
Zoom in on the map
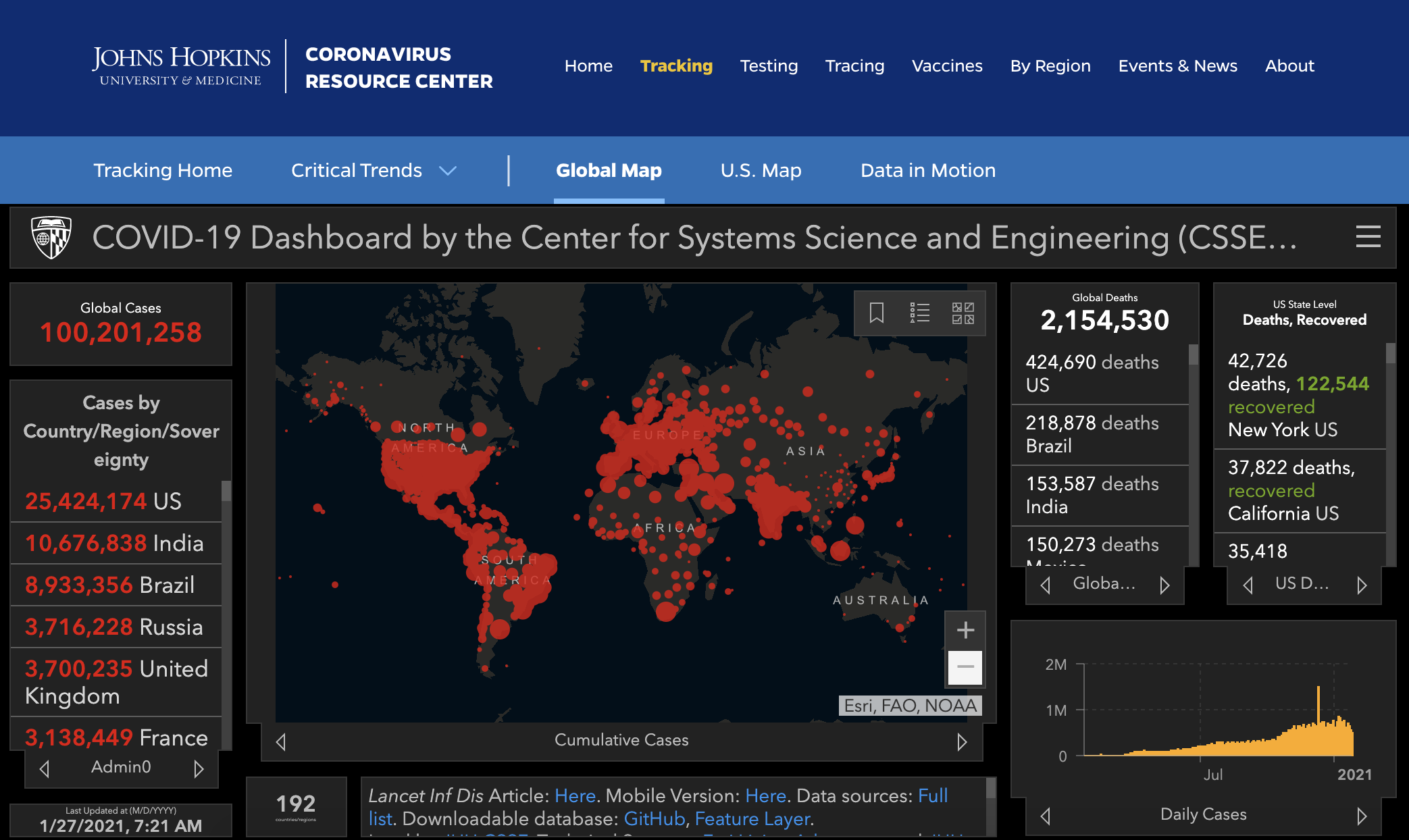965,630
